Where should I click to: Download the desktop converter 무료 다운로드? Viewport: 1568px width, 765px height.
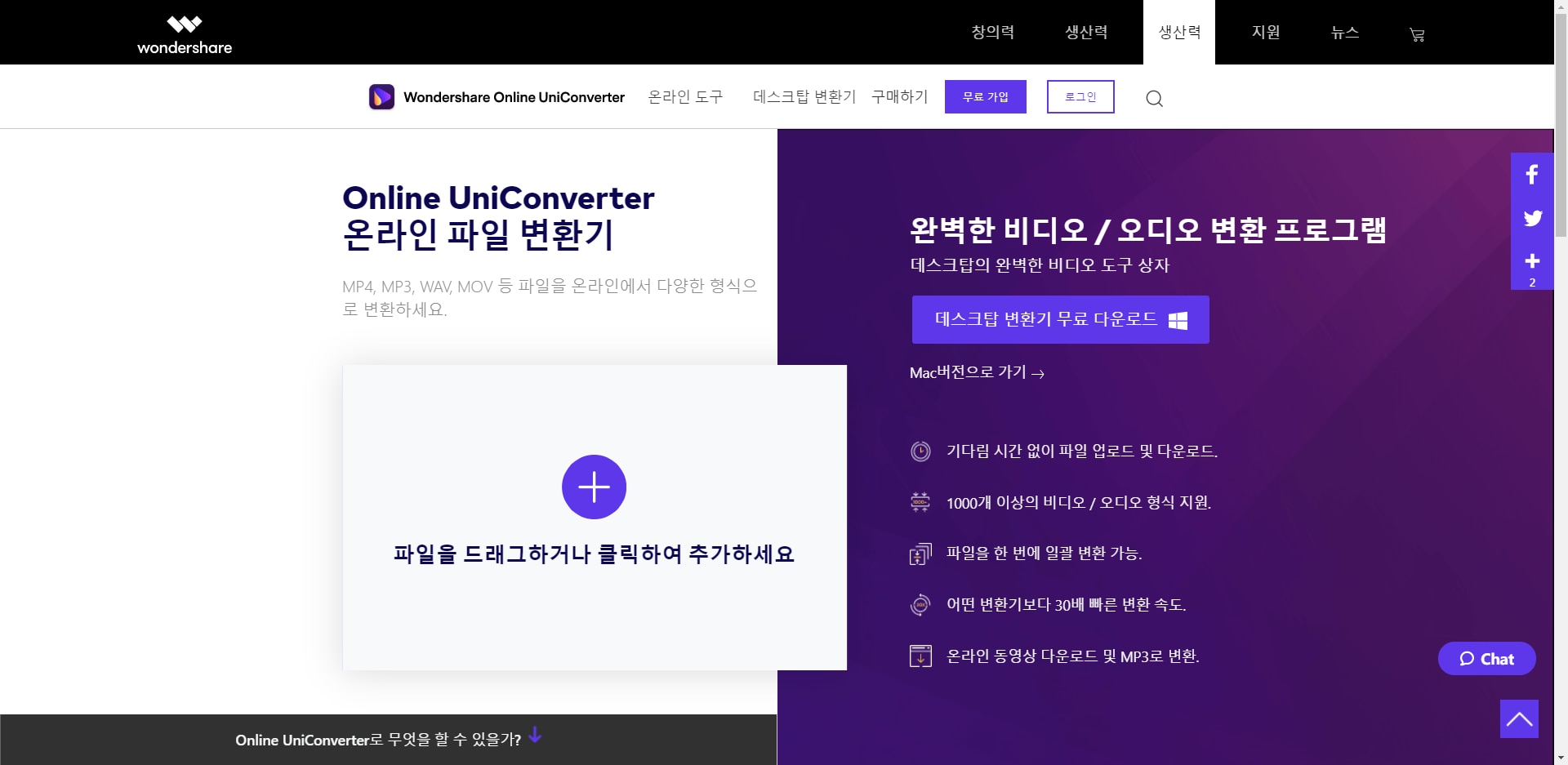tap(1060, 319)
